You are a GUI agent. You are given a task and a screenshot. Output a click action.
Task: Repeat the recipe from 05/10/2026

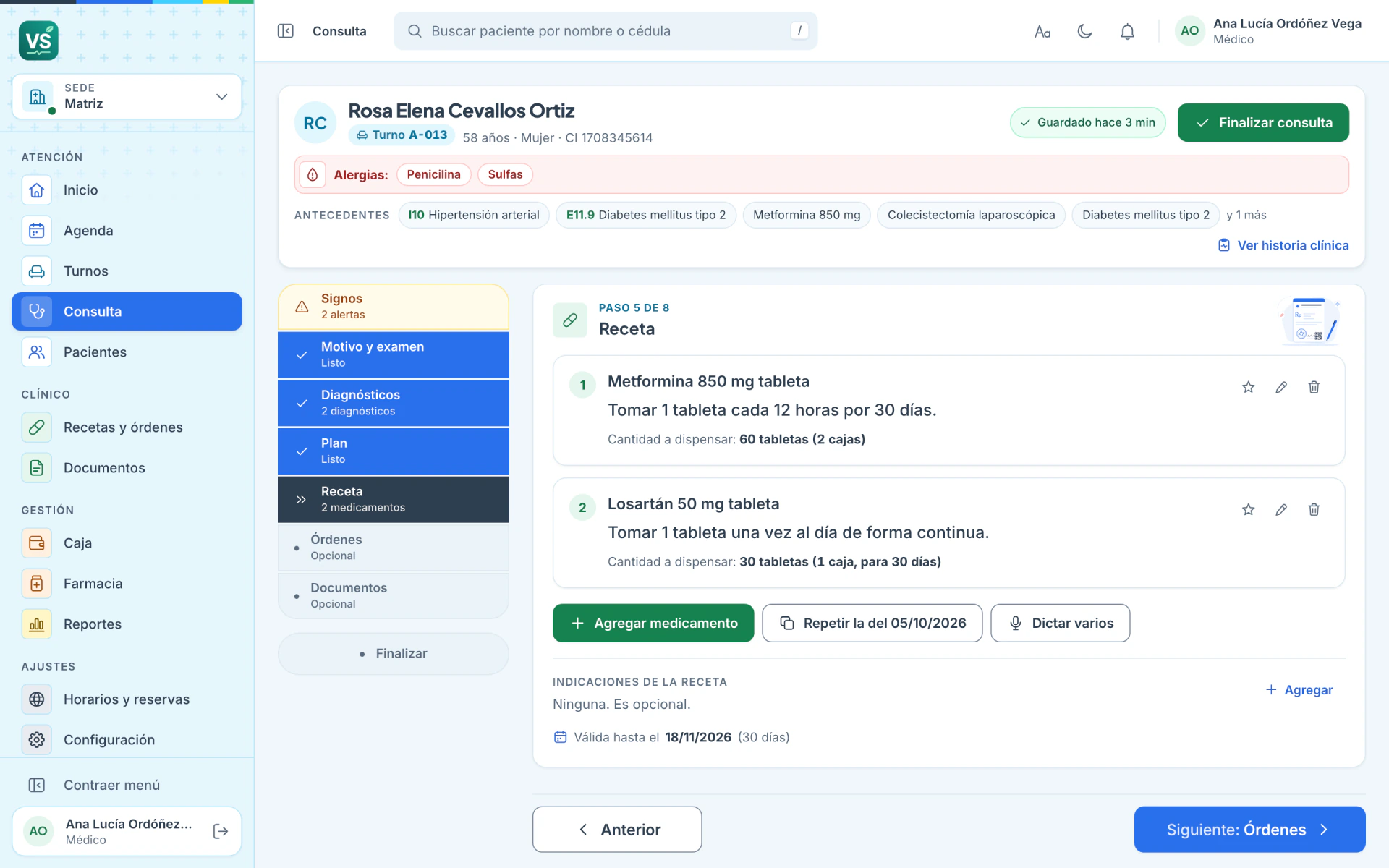pyautogui.click(x=872, y=623)
